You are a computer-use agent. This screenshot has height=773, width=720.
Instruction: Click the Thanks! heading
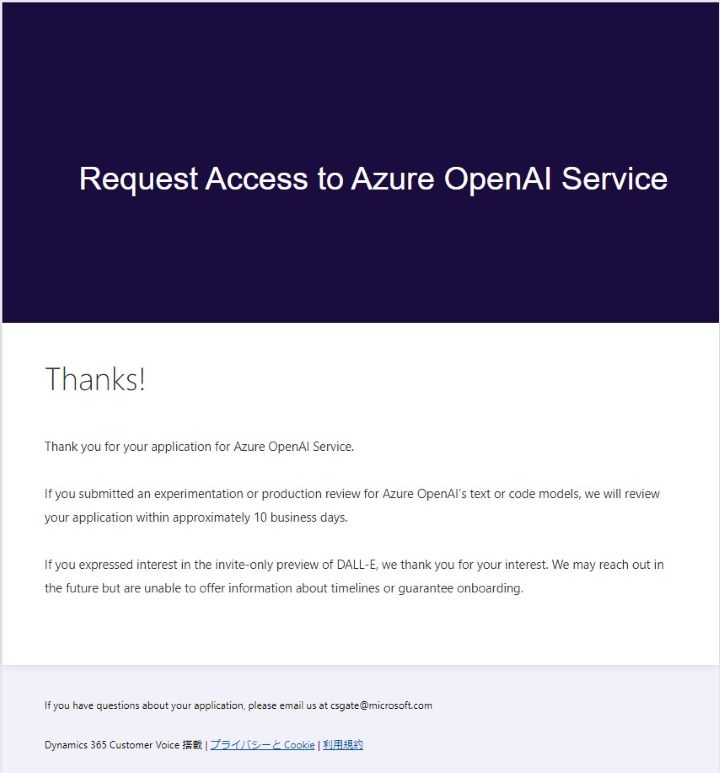coord(95,380)
